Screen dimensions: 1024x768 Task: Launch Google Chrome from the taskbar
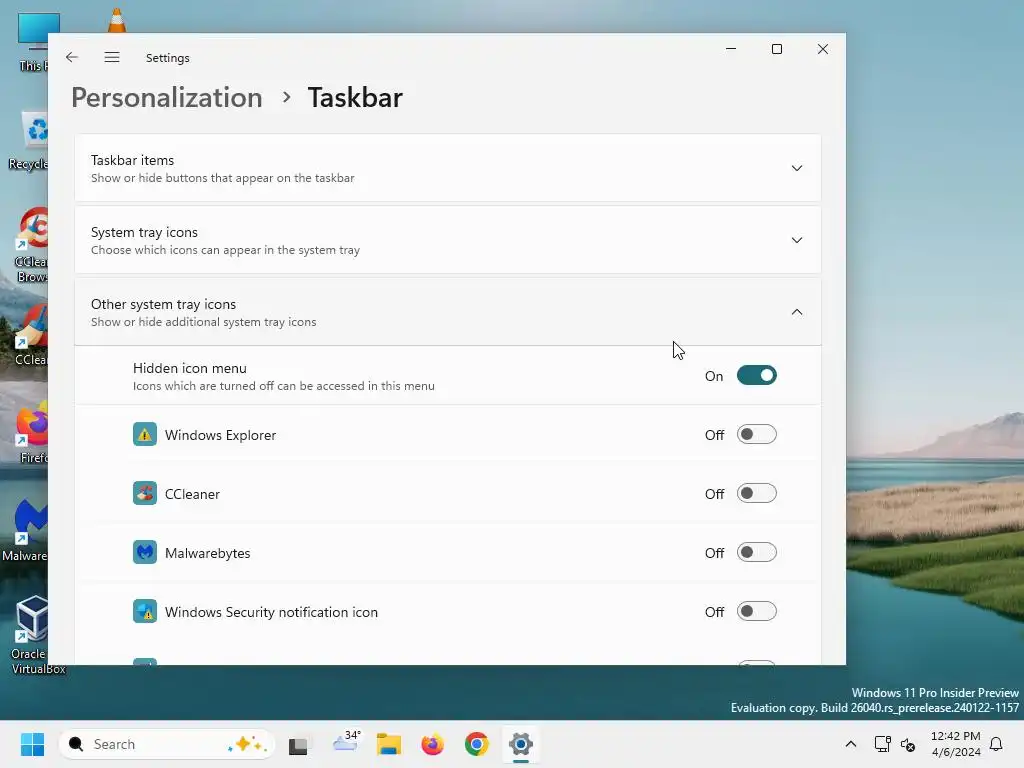pos(477,744)
